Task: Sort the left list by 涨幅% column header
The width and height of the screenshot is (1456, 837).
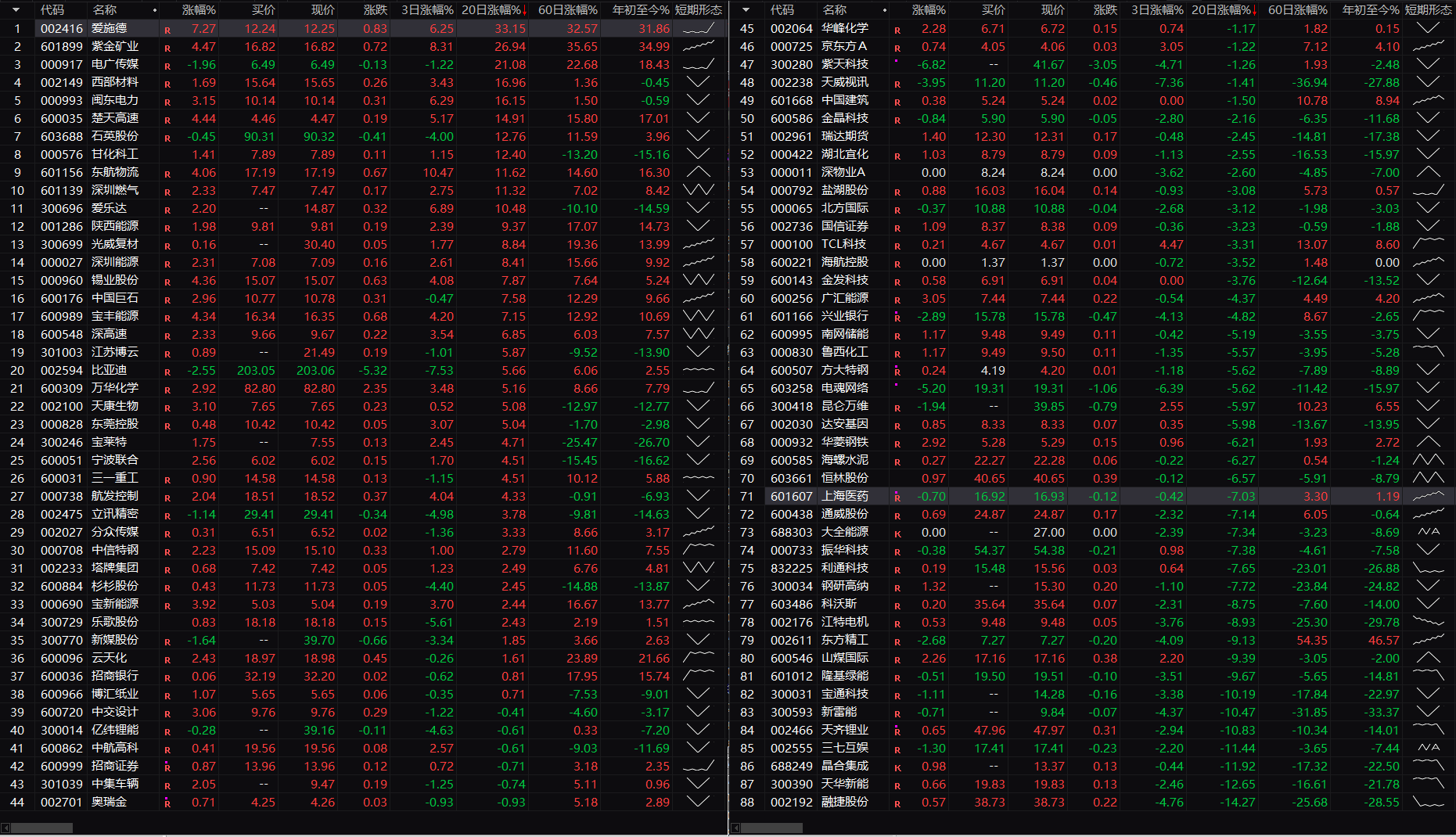Action: [199, 10]
